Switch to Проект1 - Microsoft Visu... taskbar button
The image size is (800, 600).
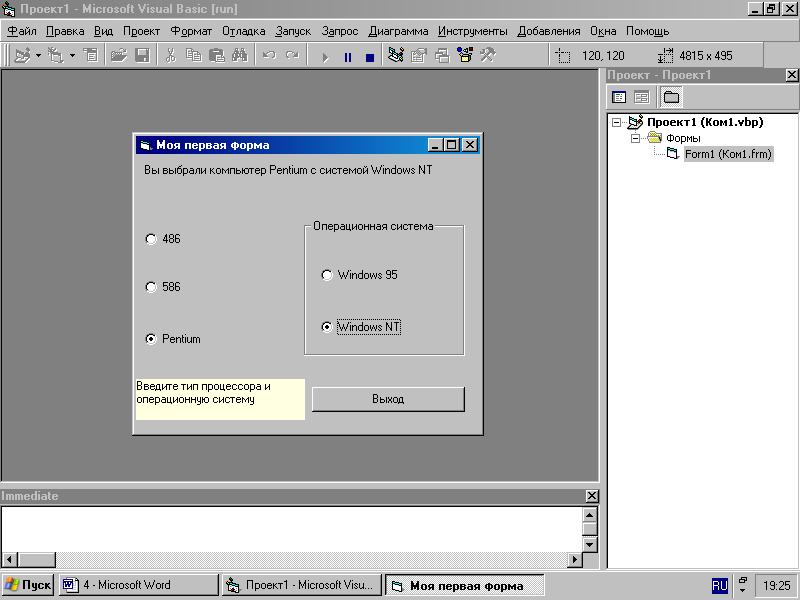click(302, 585)
